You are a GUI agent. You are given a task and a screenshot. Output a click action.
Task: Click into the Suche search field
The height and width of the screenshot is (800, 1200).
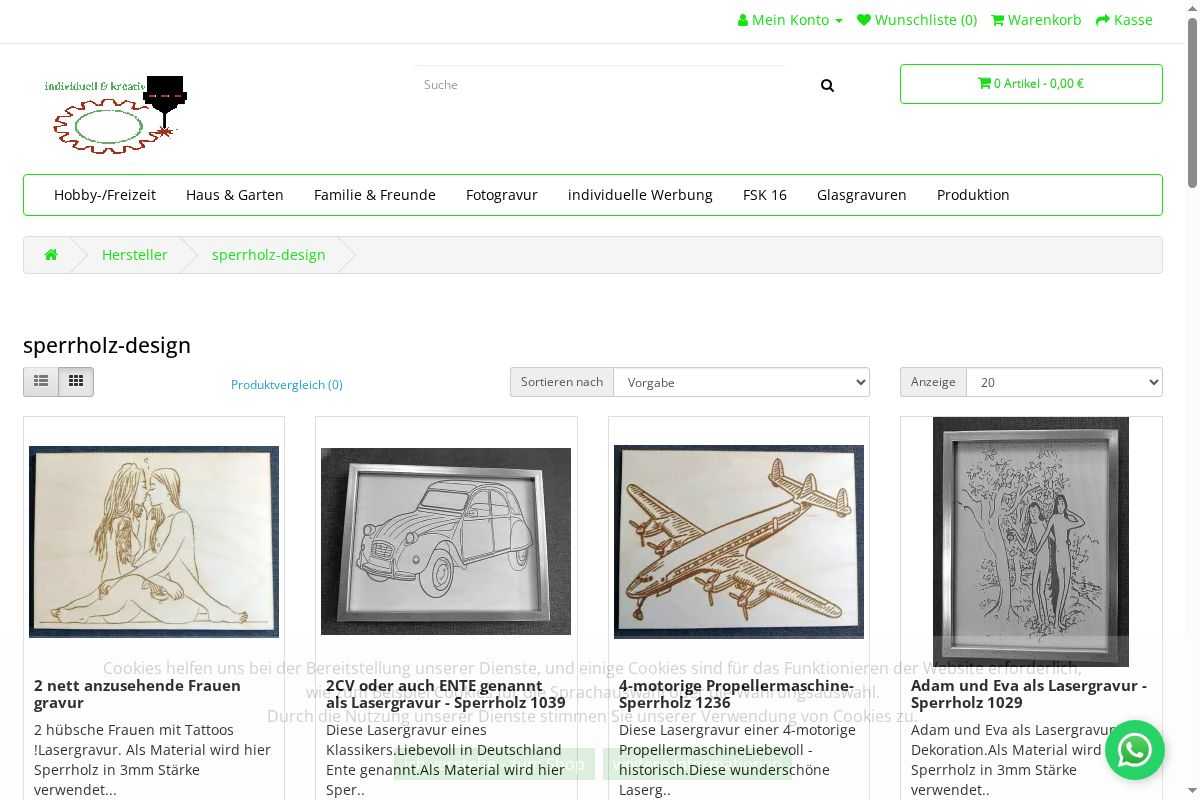click(600, 85)
